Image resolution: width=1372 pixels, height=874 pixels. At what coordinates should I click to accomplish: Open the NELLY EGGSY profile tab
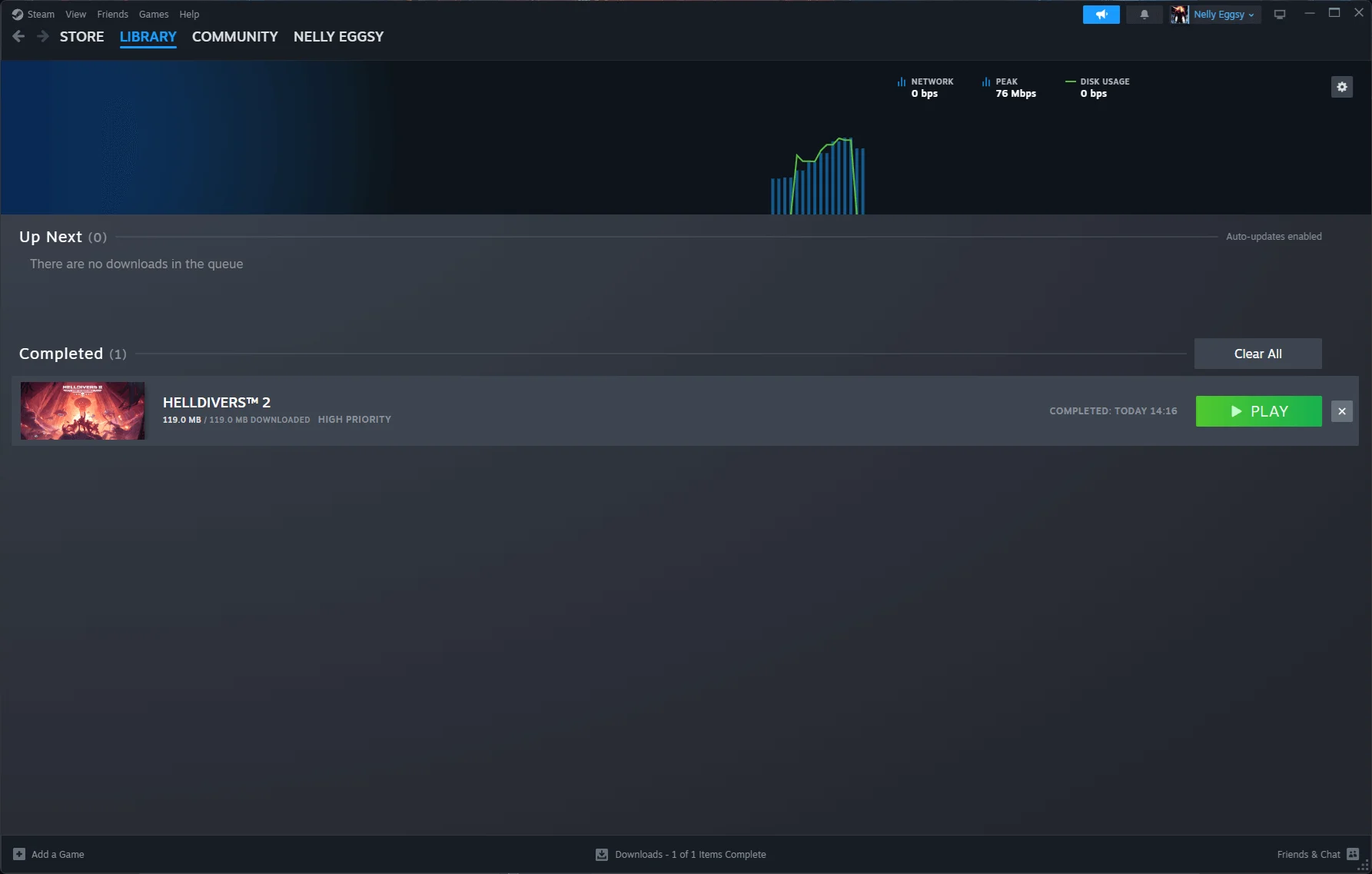coord(338,36)
